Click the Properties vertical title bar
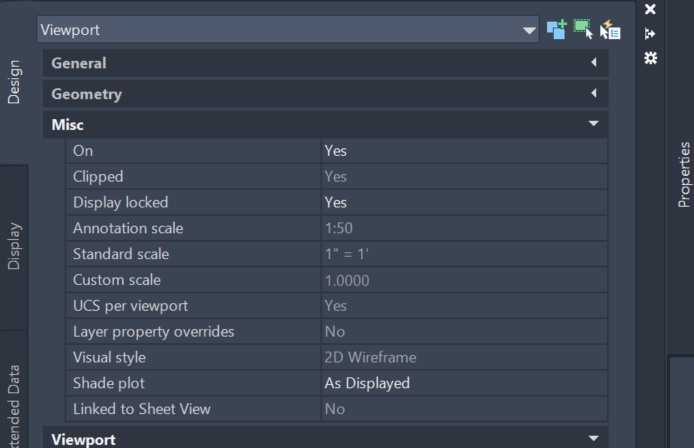 [x=684, y=174]
